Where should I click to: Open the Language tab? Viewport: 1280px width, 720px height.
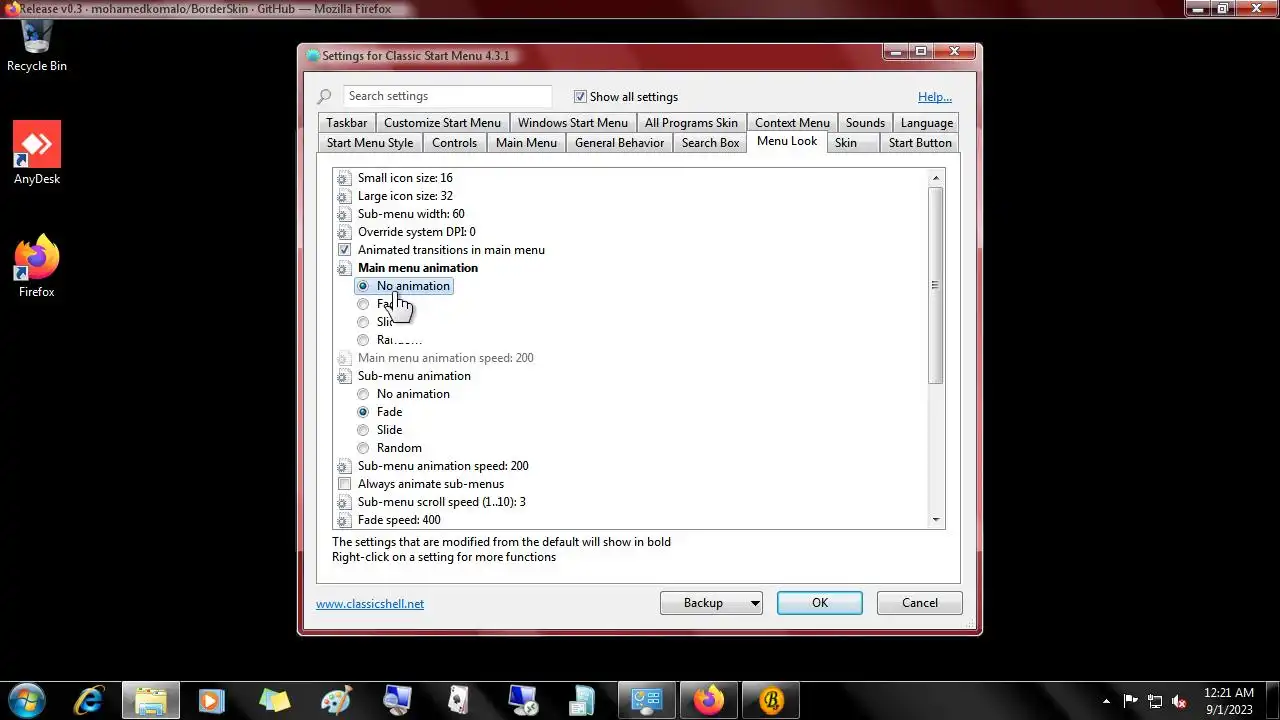pos(927,123)
